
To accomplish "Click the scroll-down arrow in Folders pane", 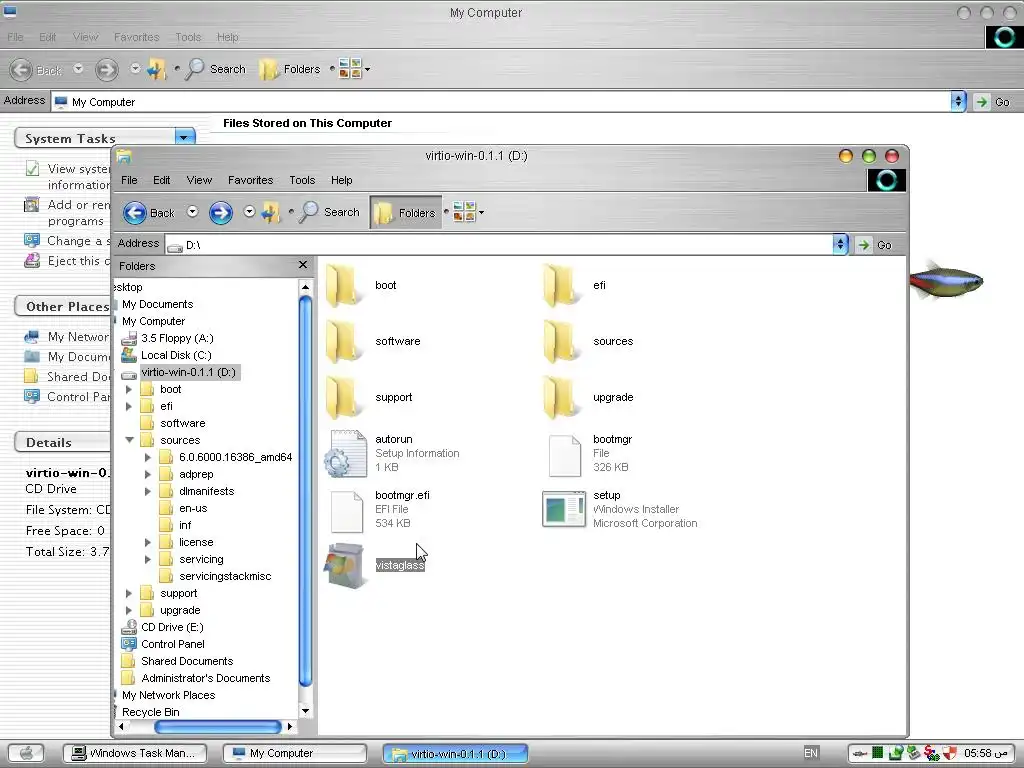I will coord(305,711).
